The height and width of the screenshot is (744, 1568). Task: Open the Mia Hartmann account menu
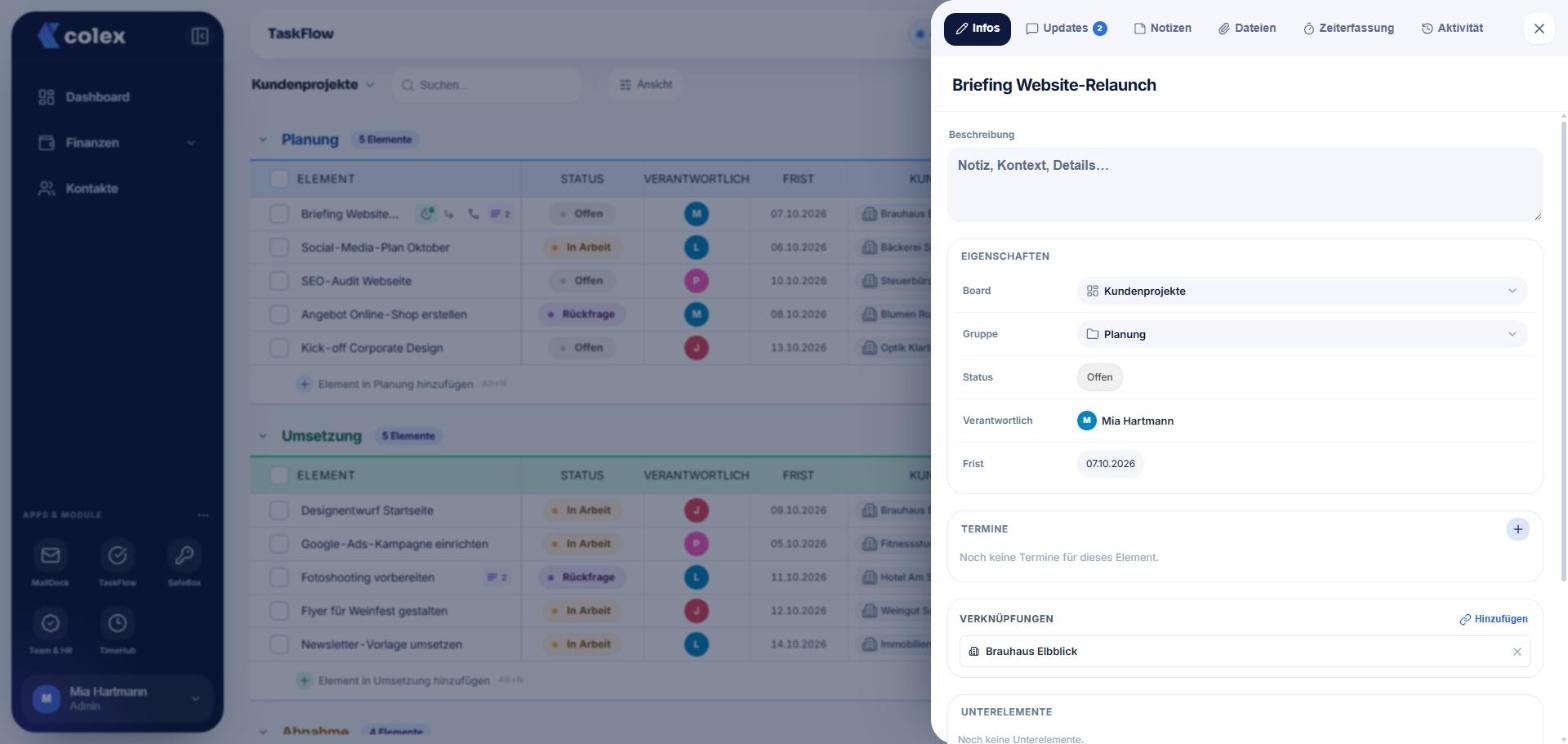pos(117,698)
